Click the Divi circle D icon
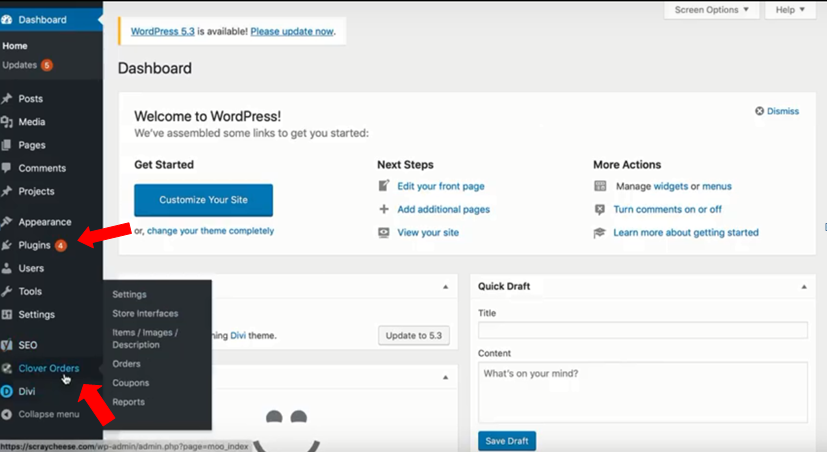The image size is (827, 452). (6, 391)
